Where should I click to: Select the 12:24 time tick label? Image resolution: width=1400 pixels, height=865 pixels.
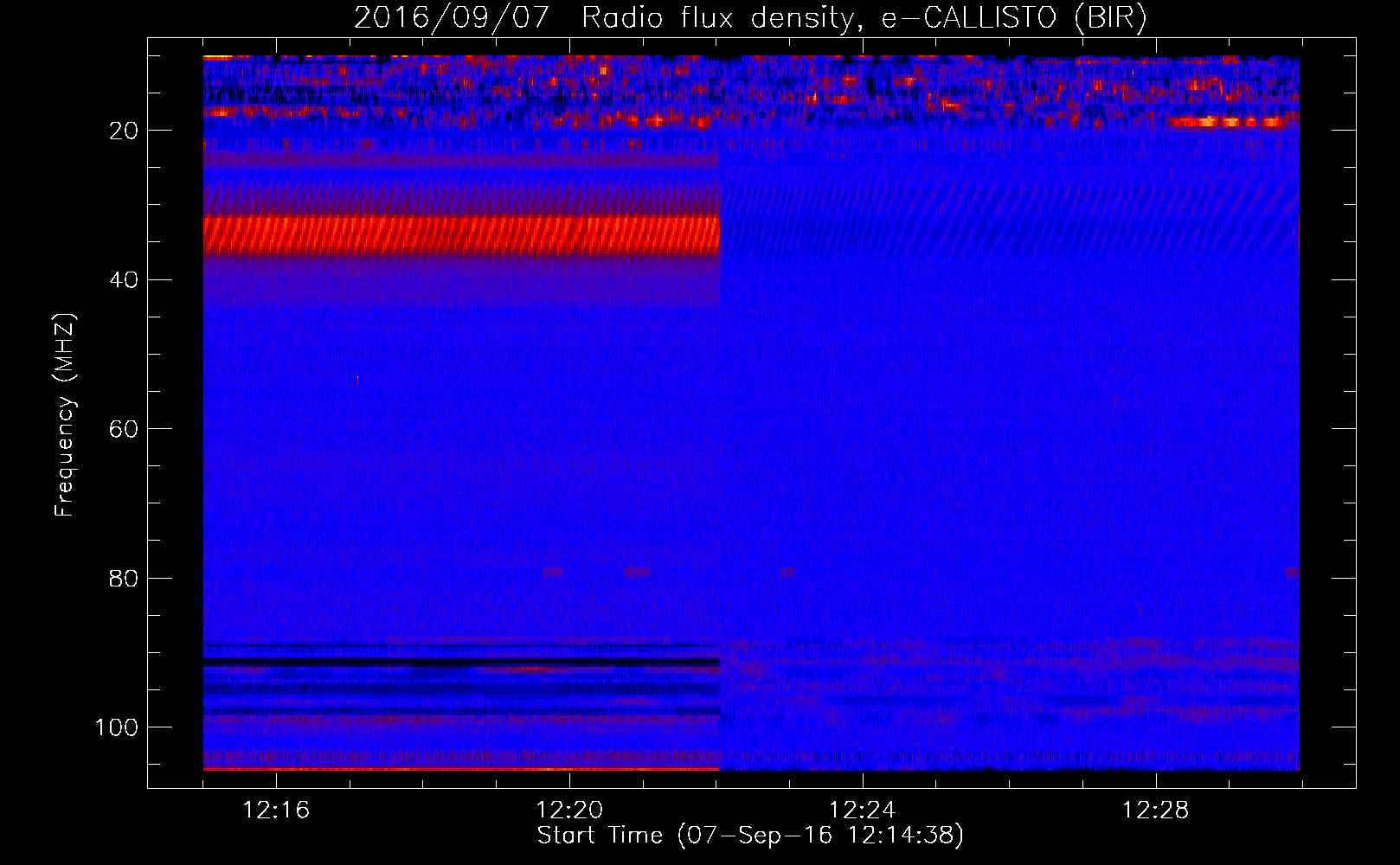pyautogui.click(x=863, y=811)
